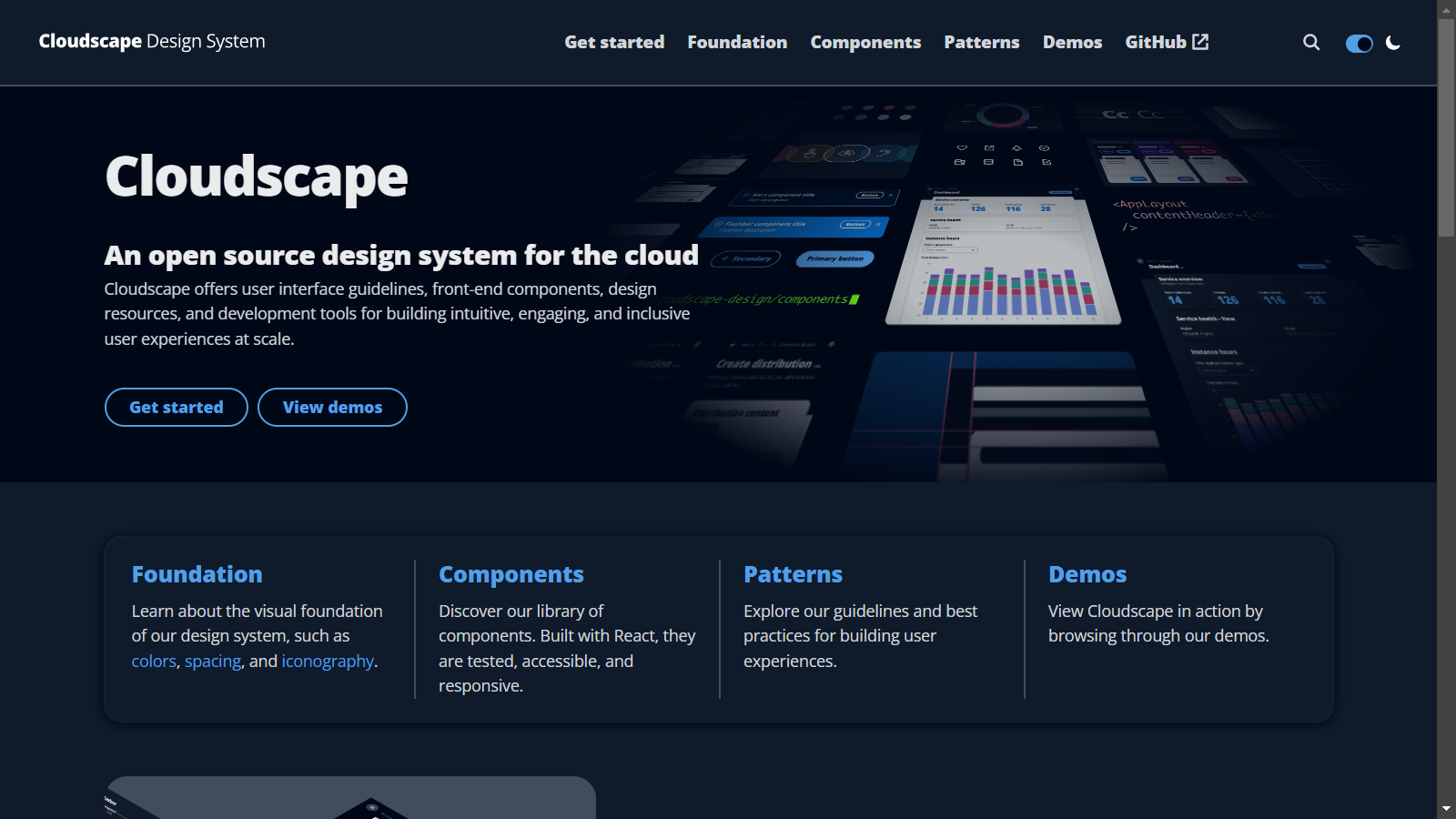
Task: Go to the Cloudscape Design System home logo
Action: click(152, 42)
